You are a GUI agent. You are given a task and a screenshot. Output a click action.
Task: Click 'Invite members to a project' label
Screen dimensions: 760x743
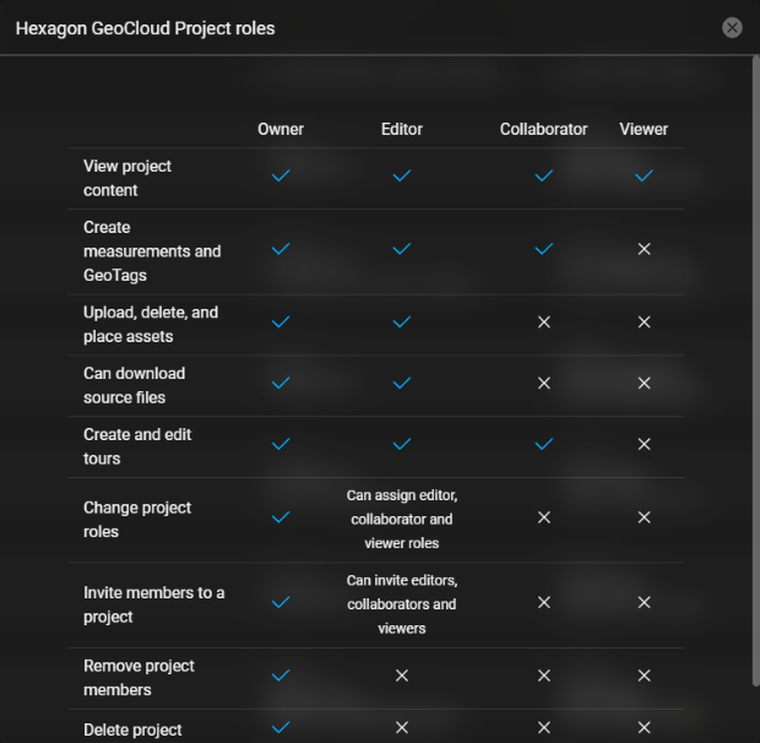click(x=154, y=605)
